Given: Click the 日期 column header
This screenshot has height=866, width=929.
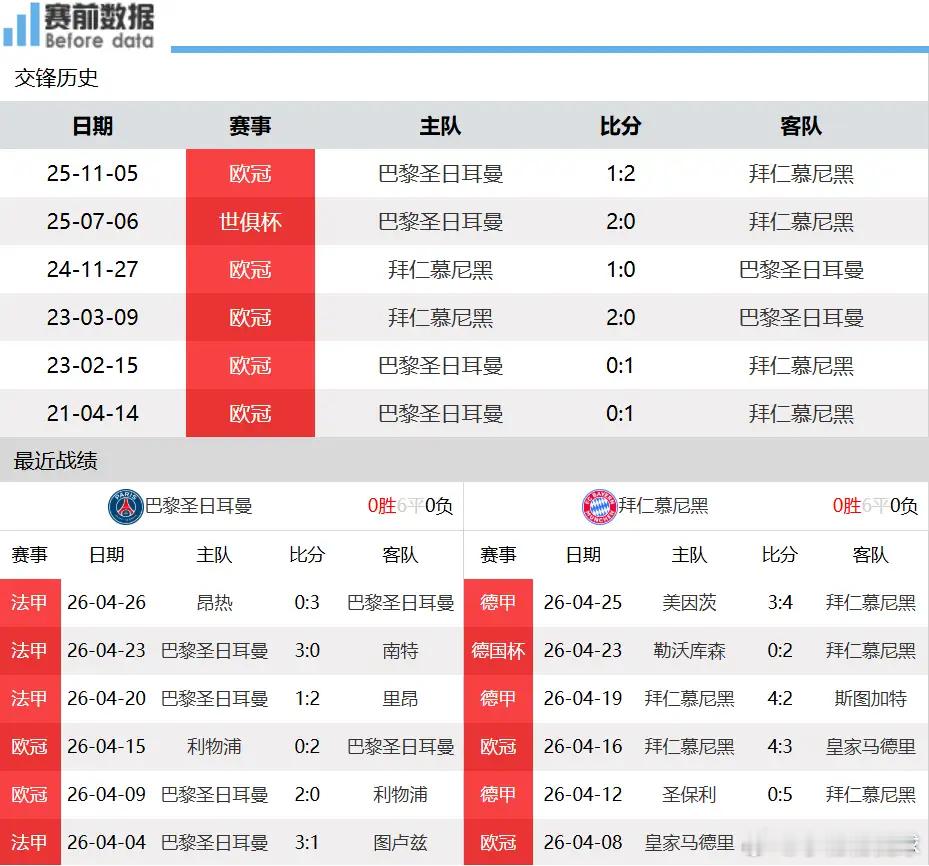Looking at the screenshot, I should (92, 126).
